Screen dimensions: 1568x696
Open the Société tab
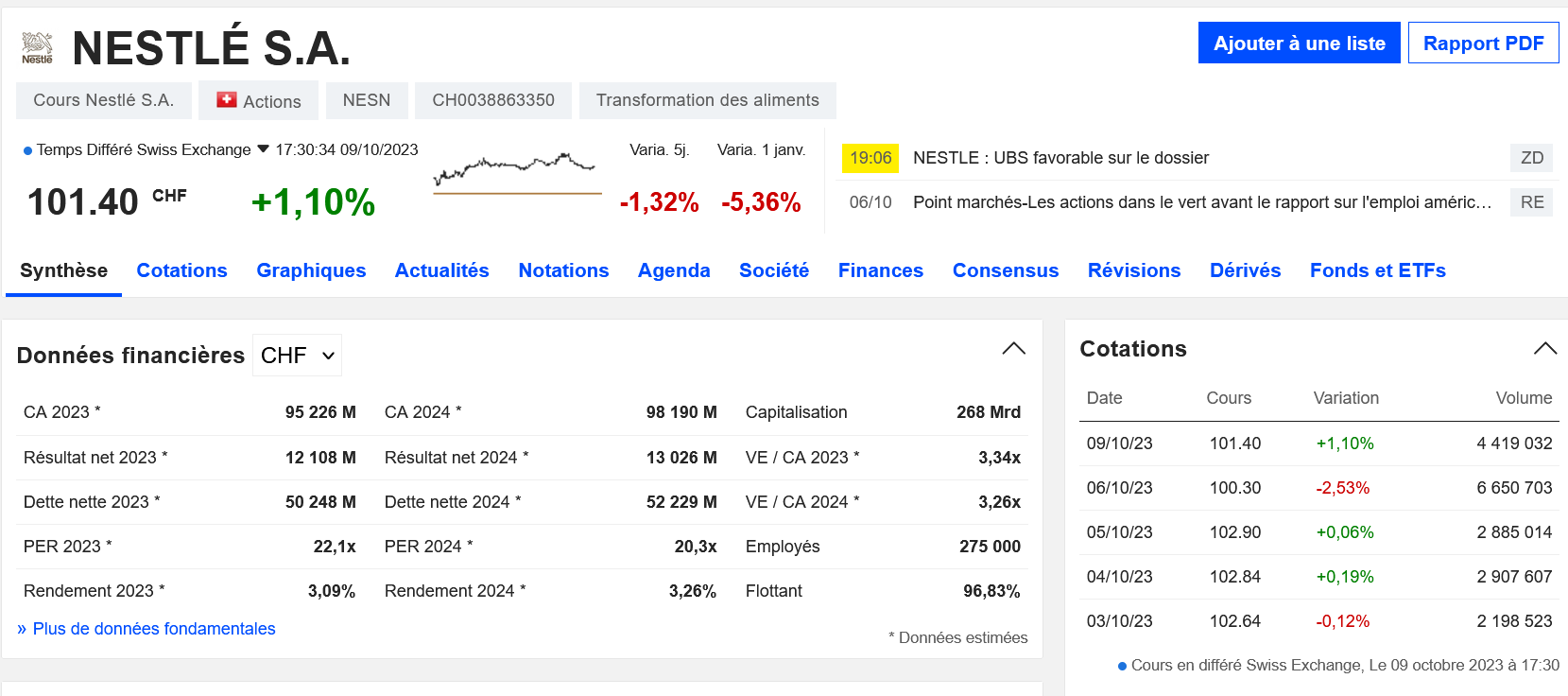click(774, 270)
